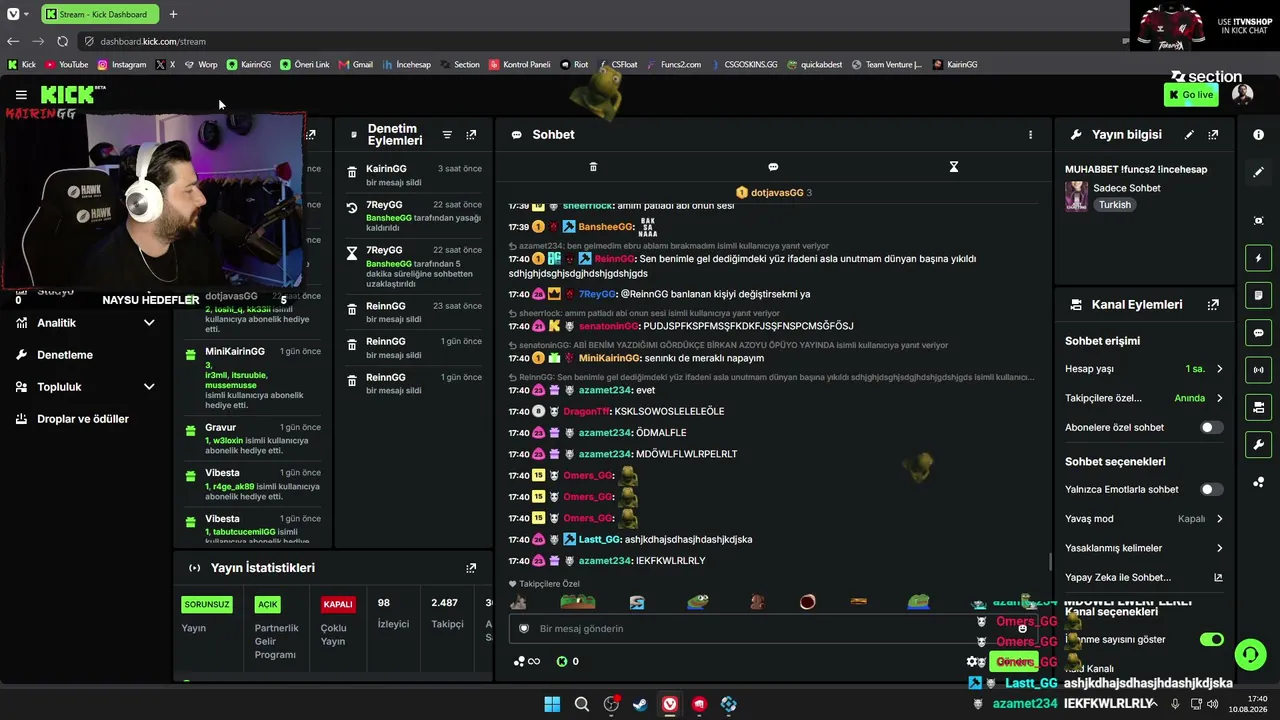Viewport: 1280px width, 720px height.
Task: Open the Instagram bookmark
Action: click(122, 64)
